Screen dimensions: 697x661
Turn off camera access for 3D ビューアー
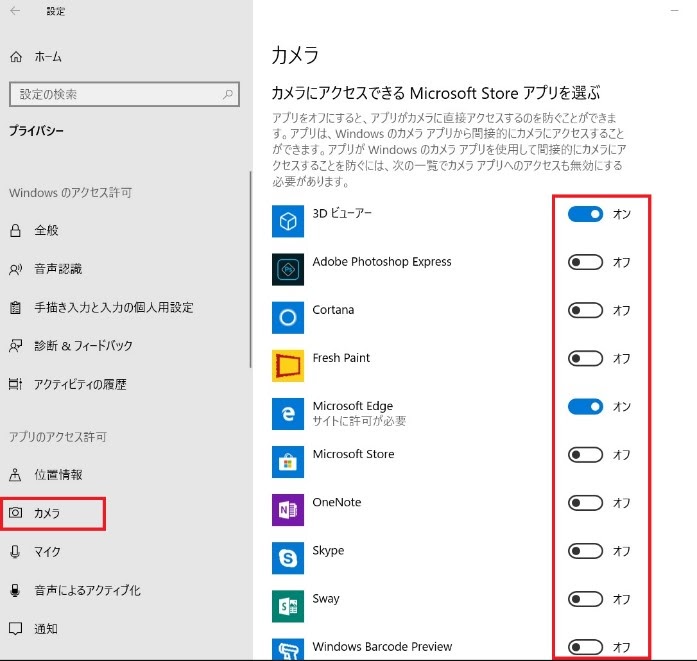585,214
